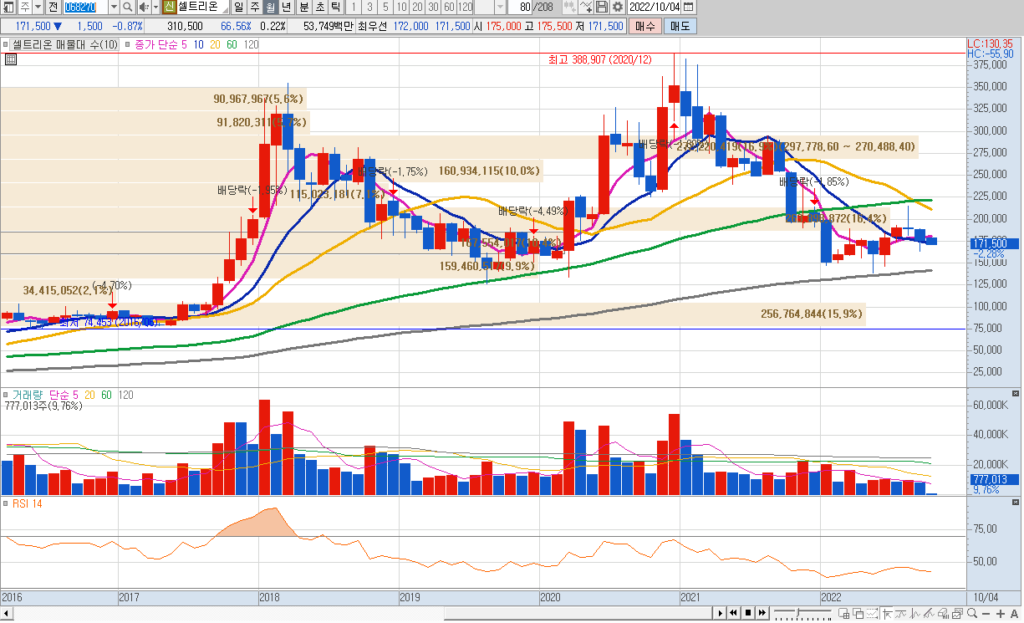Switch to daily (일) chart period
This screenshot has height=623, width=1024.
tap(240, 7)
